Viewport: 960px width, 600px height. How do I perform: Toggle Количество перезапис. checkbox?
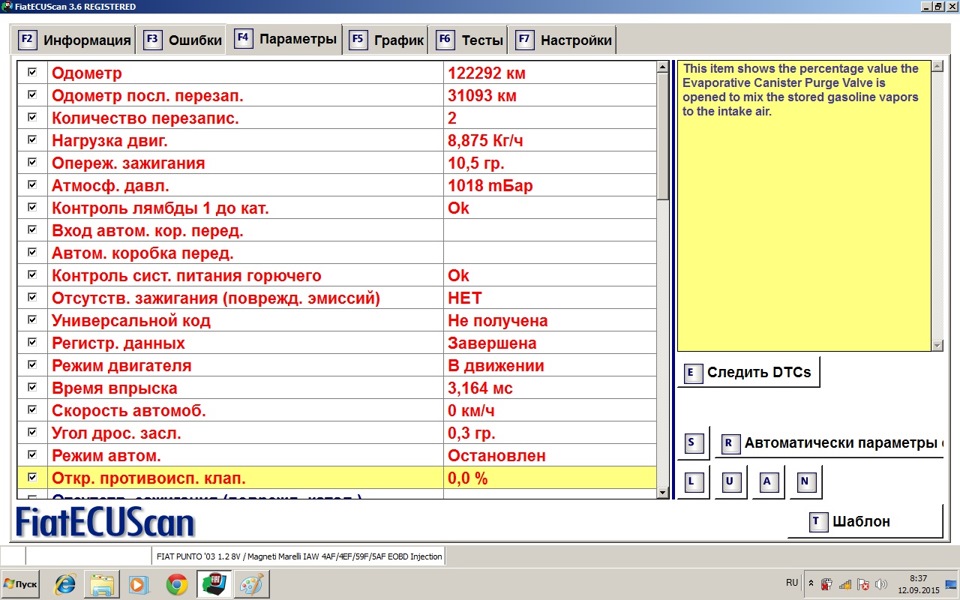32,118
